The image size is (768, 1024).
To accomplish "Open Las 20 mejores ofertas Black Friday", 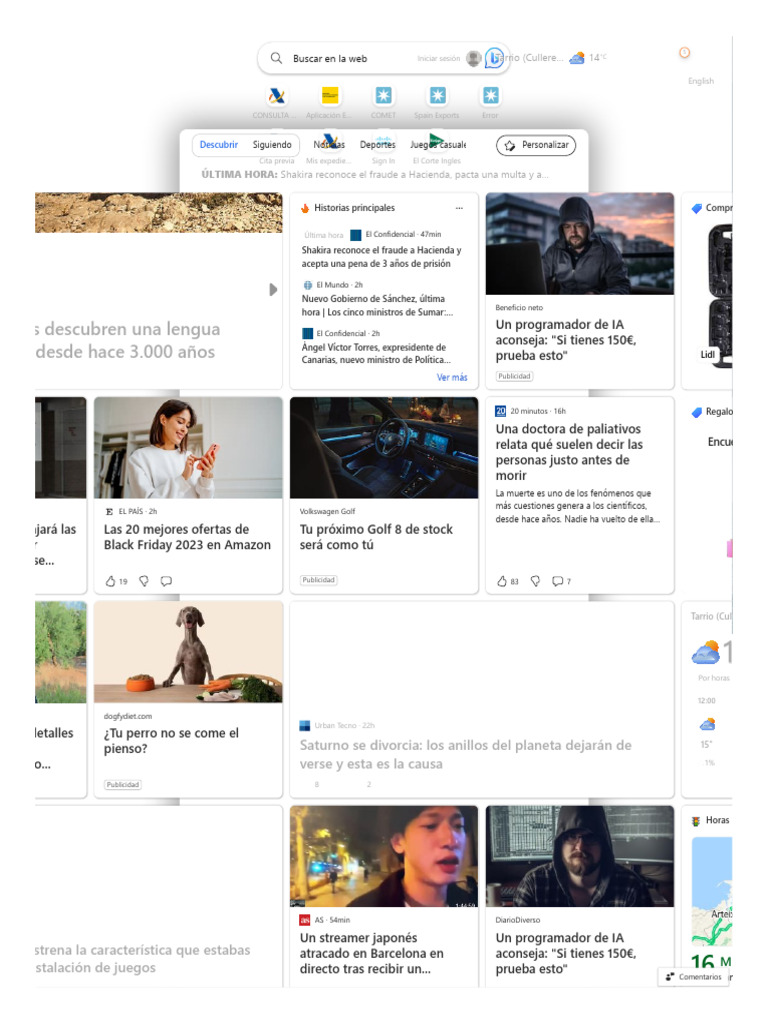I will pyautogui.click(x=187, y=537).
